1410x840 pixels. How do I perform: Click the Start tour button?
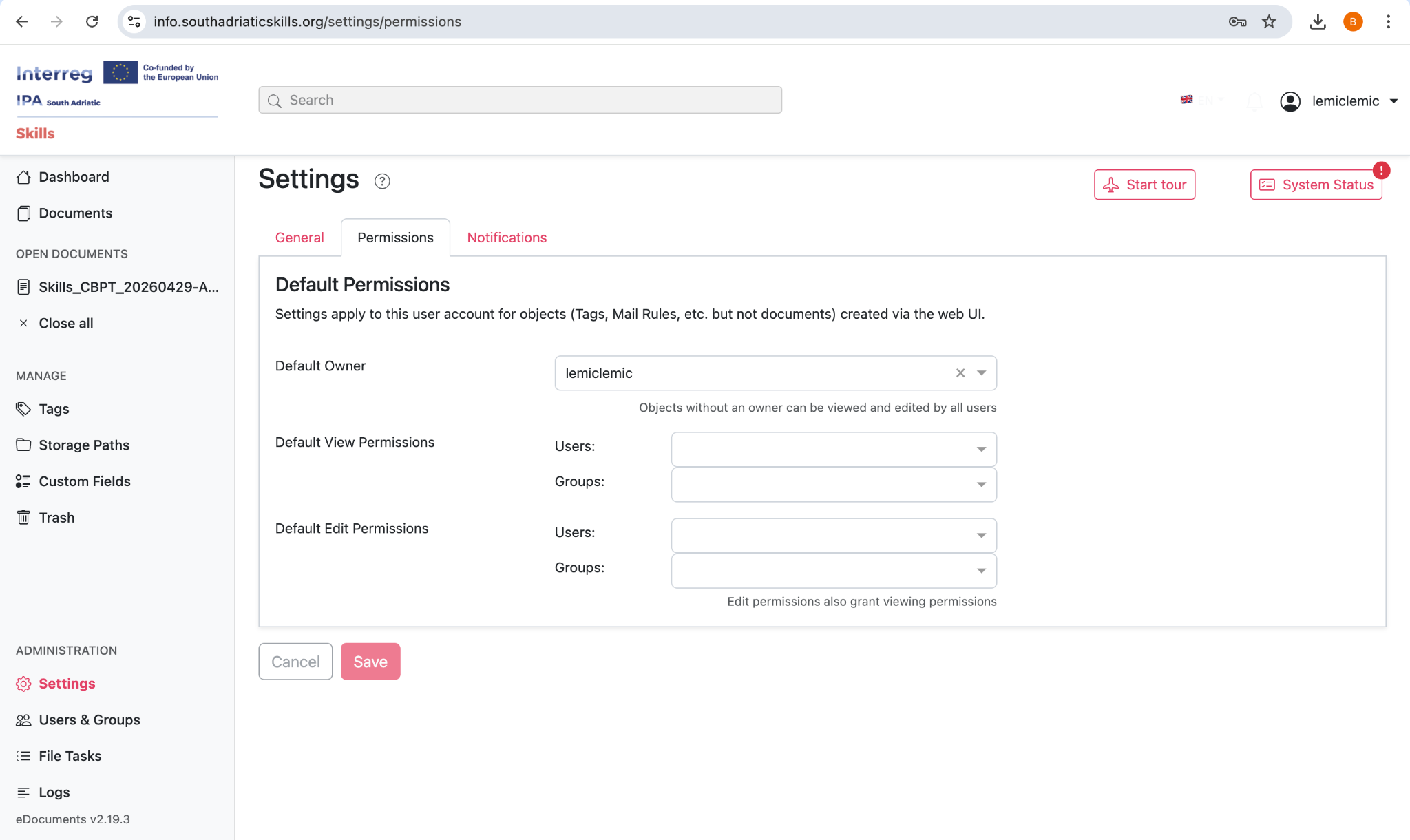1144,185
